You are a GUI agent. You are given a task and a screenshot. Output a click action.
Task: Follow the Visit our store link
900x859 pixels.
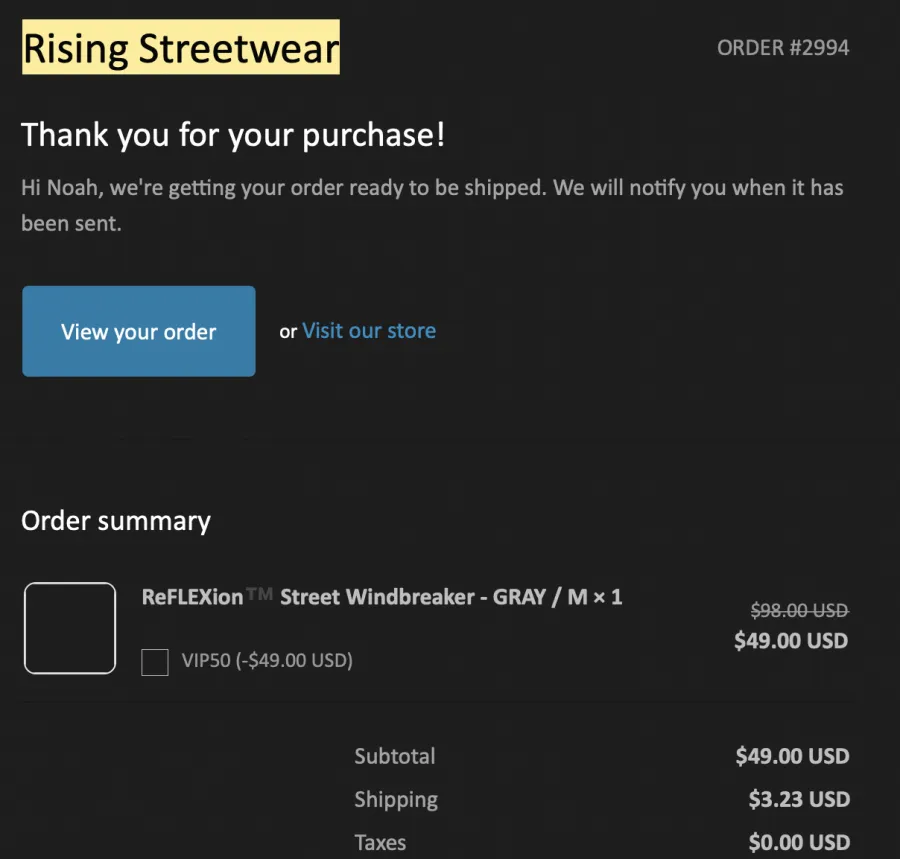coord(369,331)
